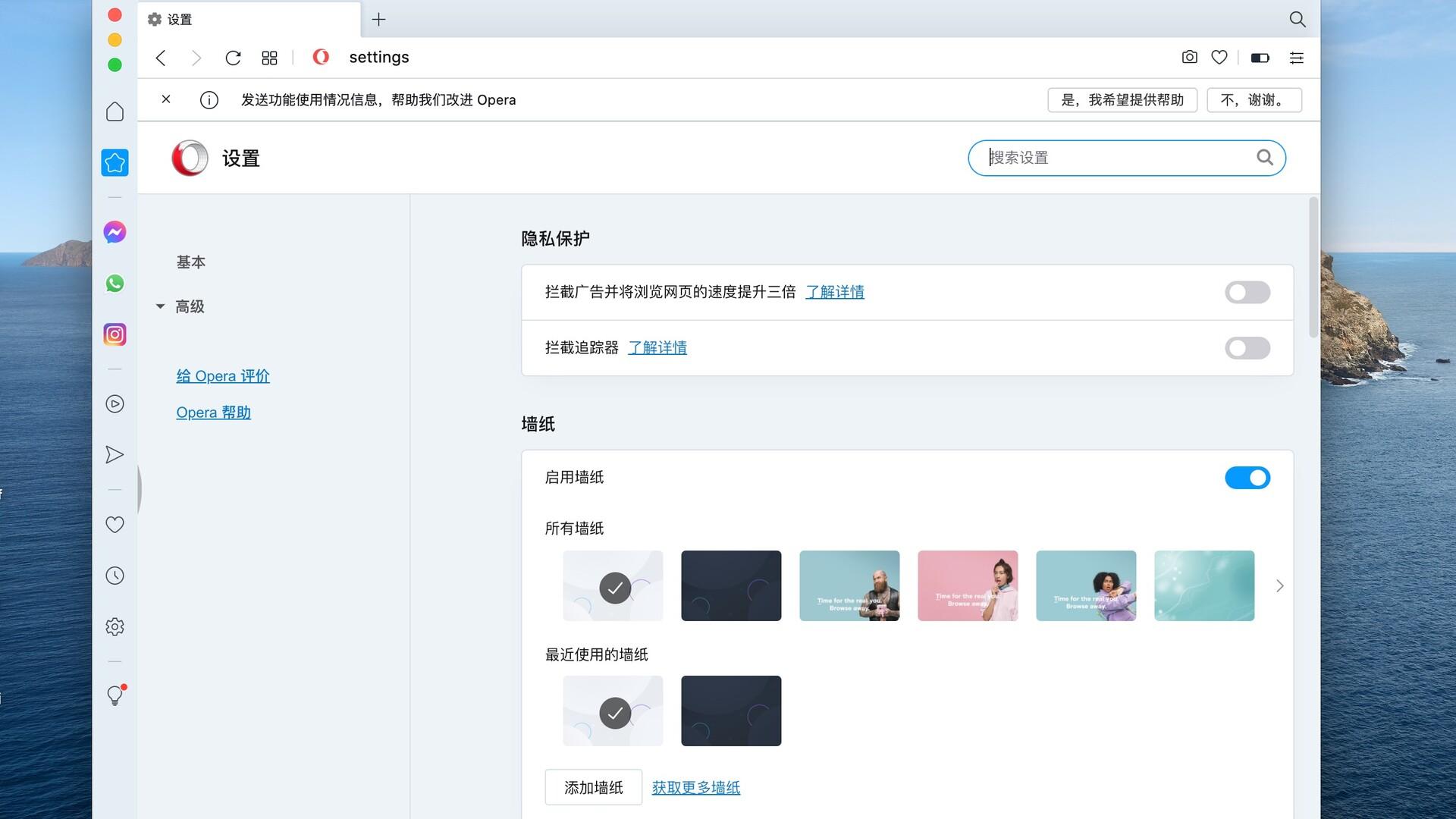Click the 添加墙纸 button
This screenshot has height=819, width=1456.
pyautogui.click(x=593, y=787)
